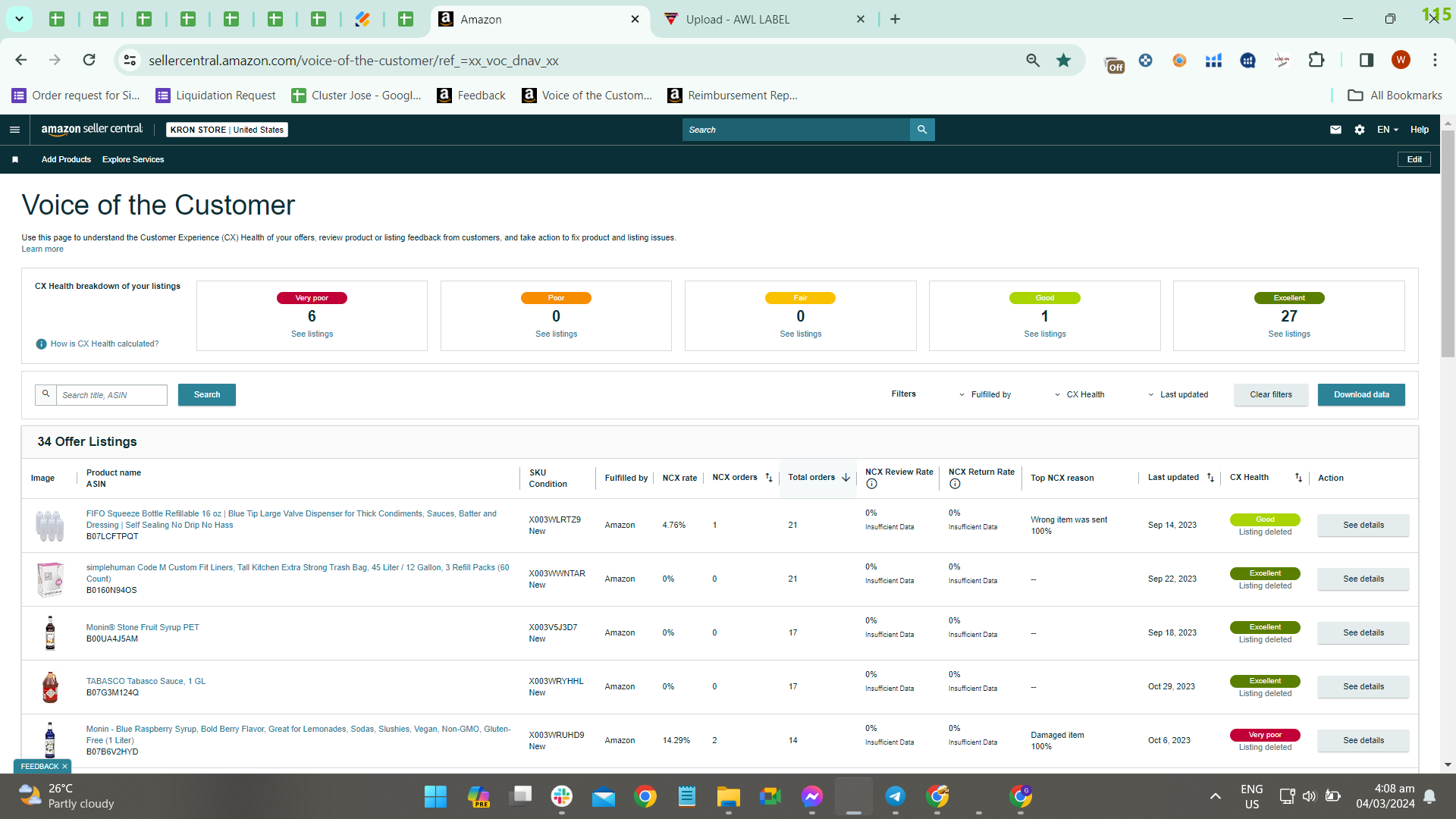Click the FIFO Squeeze Bottle product thumbnail

pyautogui.click(x=50, y=525)
